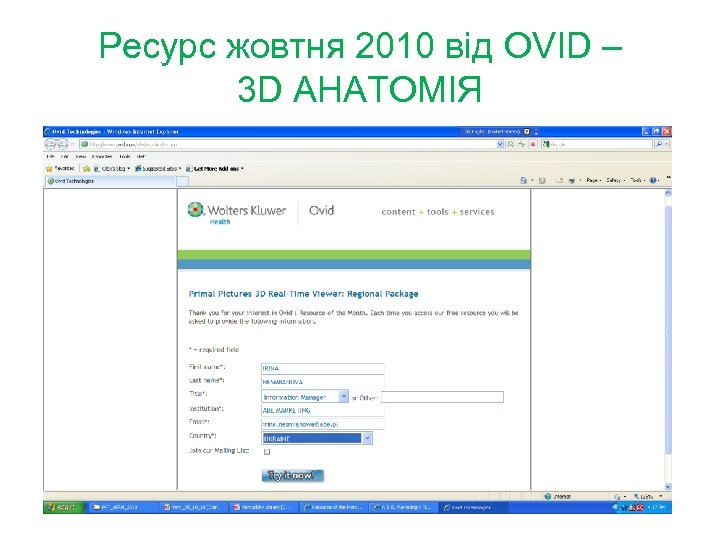Click the search magnifier icon in toolbar
This screenshot has height=540, width=720.
pos(660,144)
